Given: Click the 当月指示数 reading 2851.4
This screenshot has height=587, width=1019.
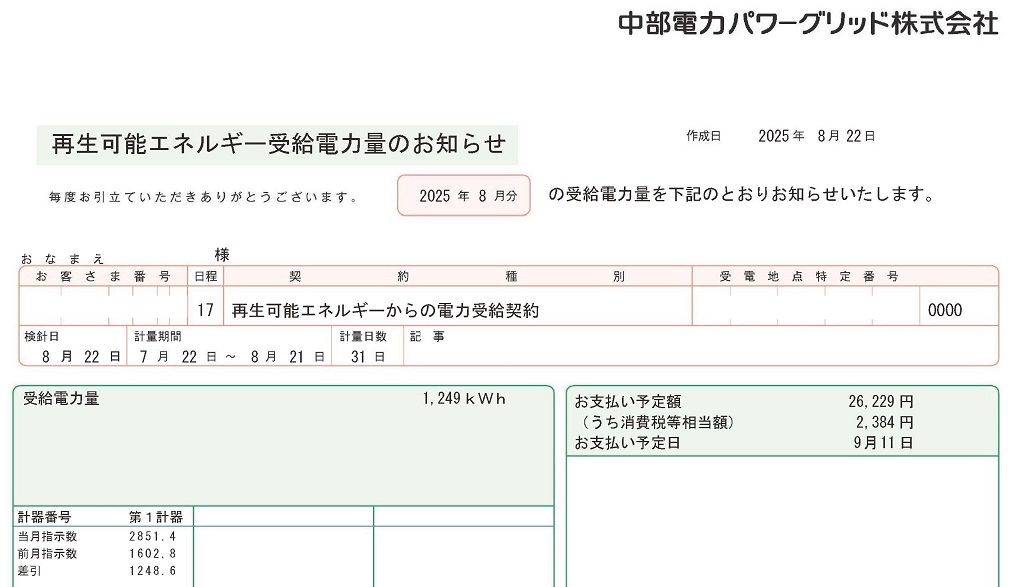Looking at the screenshot, I should click(x=153, y=536).
